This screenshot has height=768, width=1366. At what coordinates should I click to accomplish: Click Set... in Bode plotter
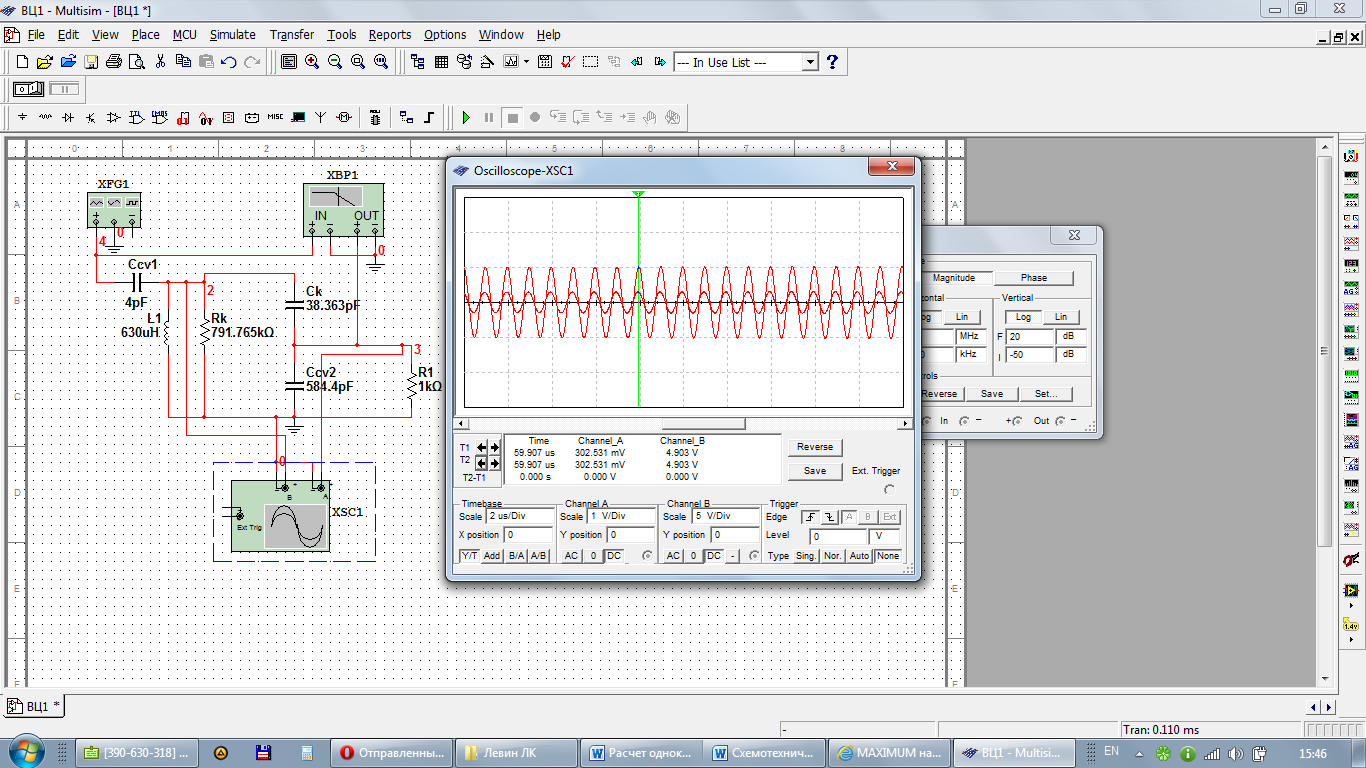point(1046,394)
